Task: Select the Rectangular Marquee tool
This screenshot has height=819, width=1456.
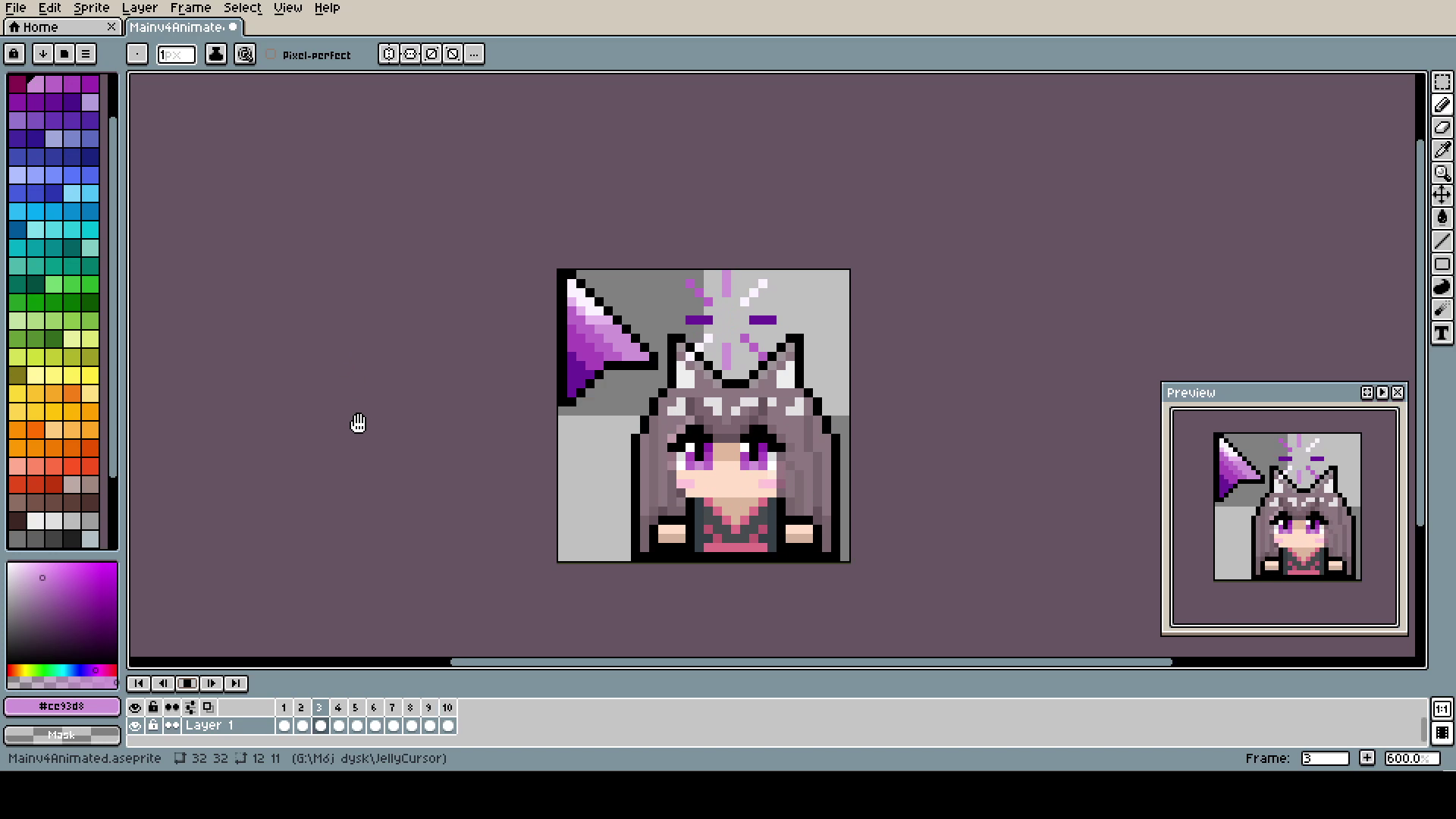Action: point(1442,82)
